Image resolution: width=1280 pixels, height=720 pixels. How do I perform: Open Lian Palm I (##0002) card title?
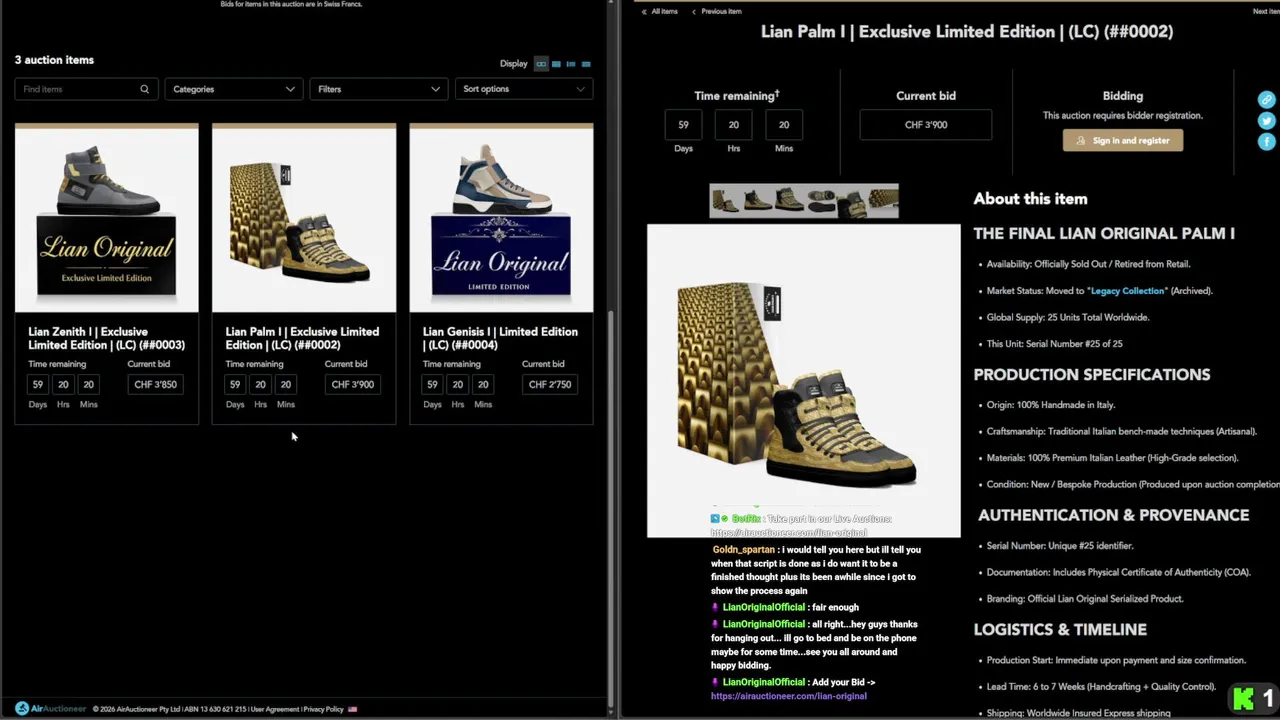pos(302,338)
